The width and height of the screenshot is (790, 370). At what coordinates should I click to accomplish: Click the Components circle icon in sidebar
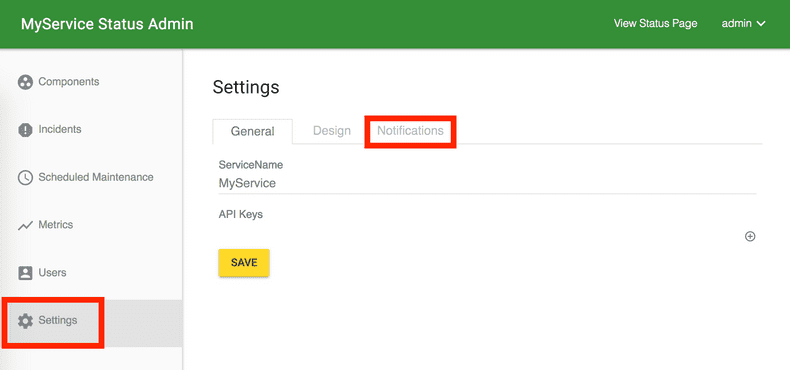pyautogui.click(x=25, y=82)
